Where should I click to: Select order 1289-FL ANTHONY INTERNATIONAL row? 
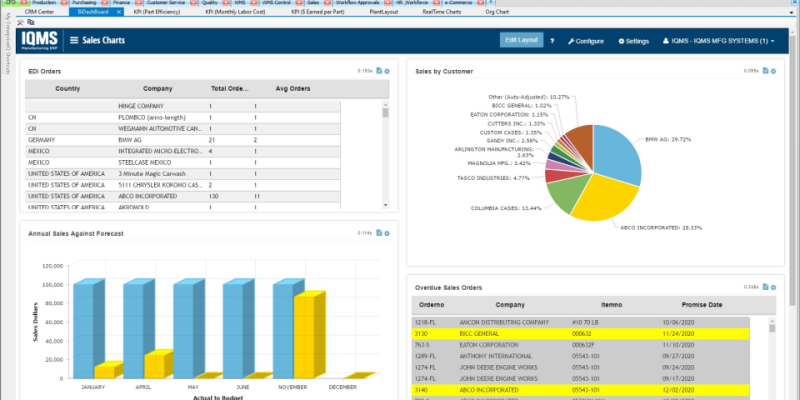point(581,356)
